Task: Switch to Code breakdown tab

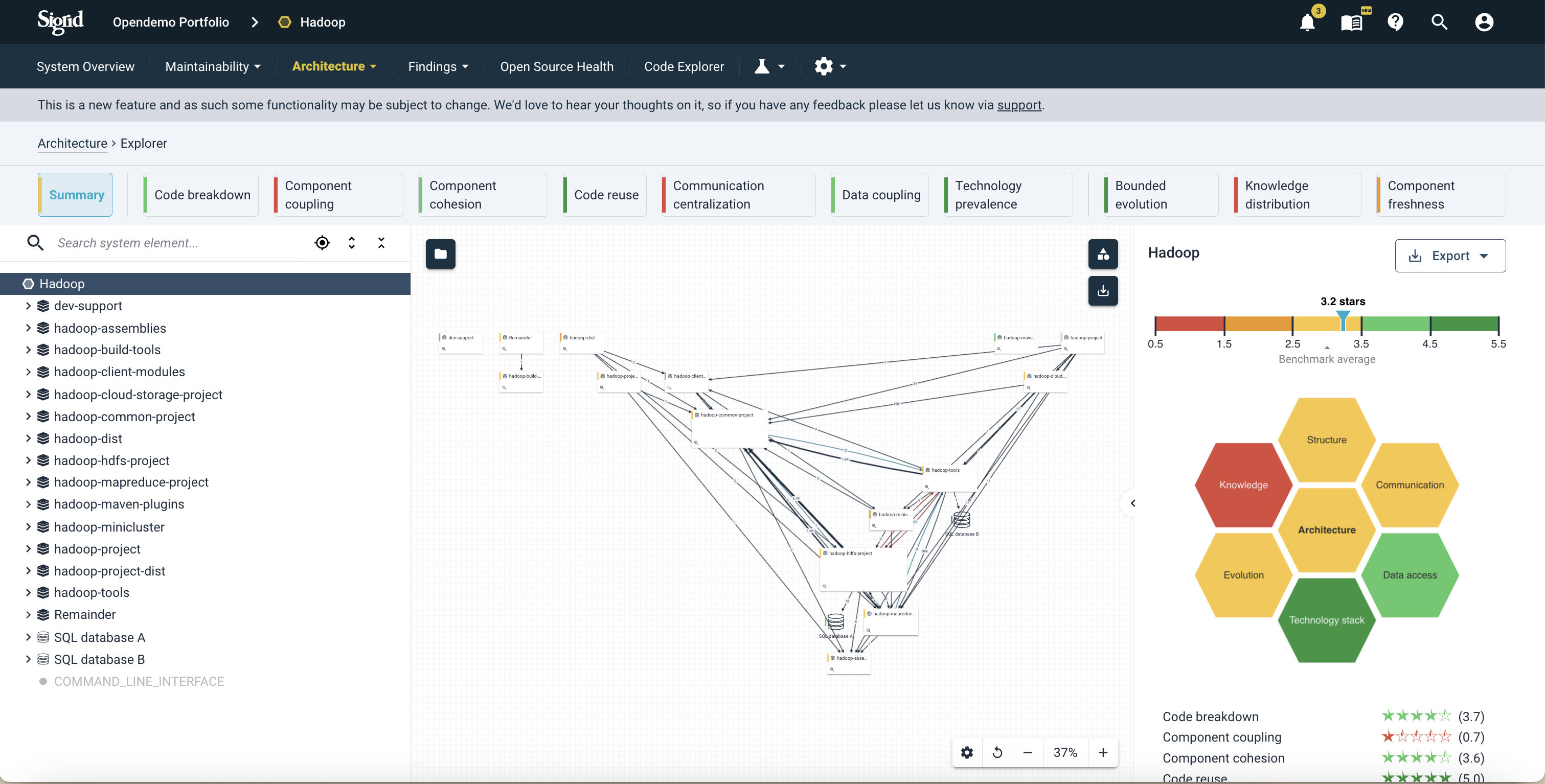Action: 201,195
